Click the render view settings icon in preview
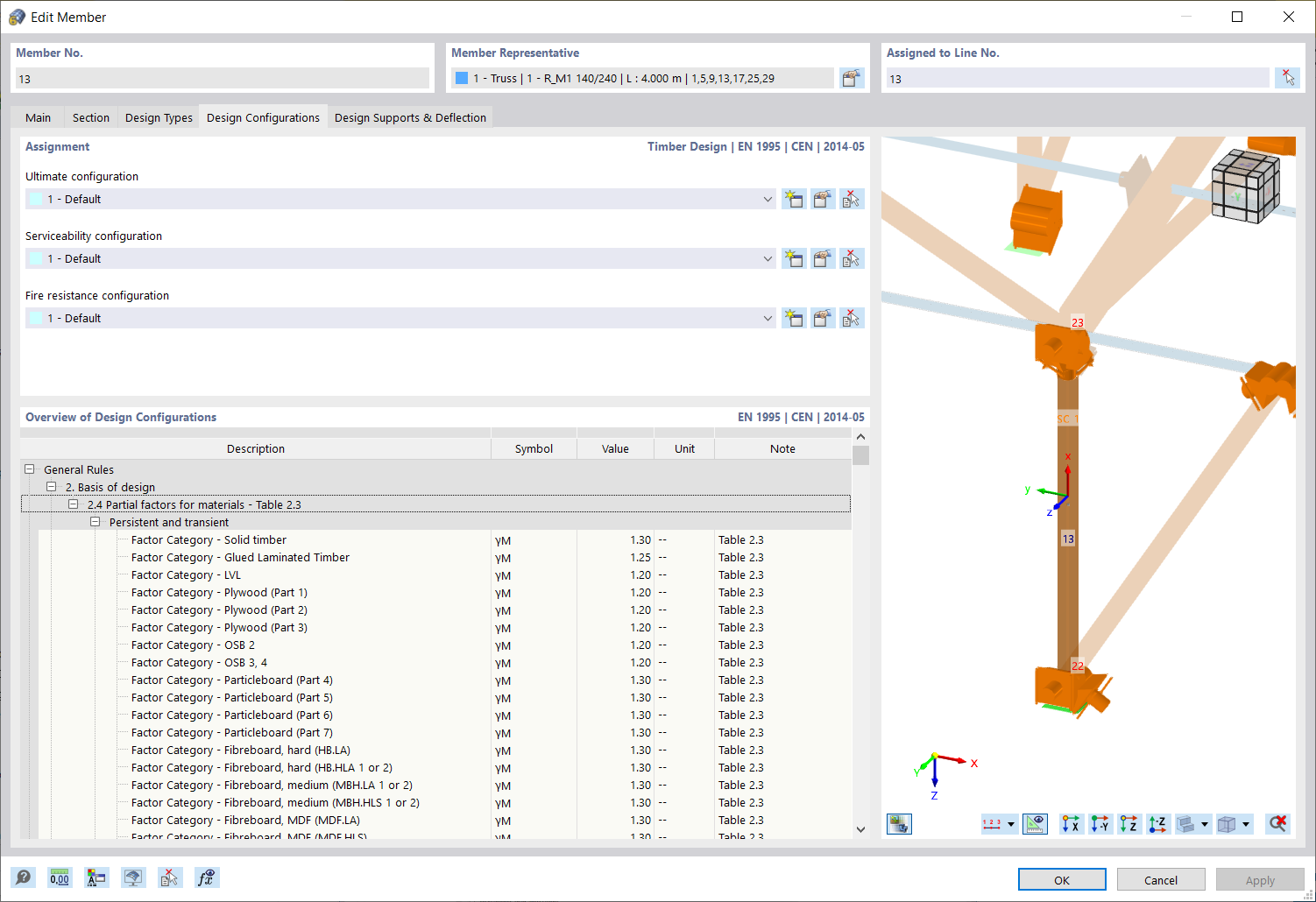 pyautogui.click(x=899, y=824)
